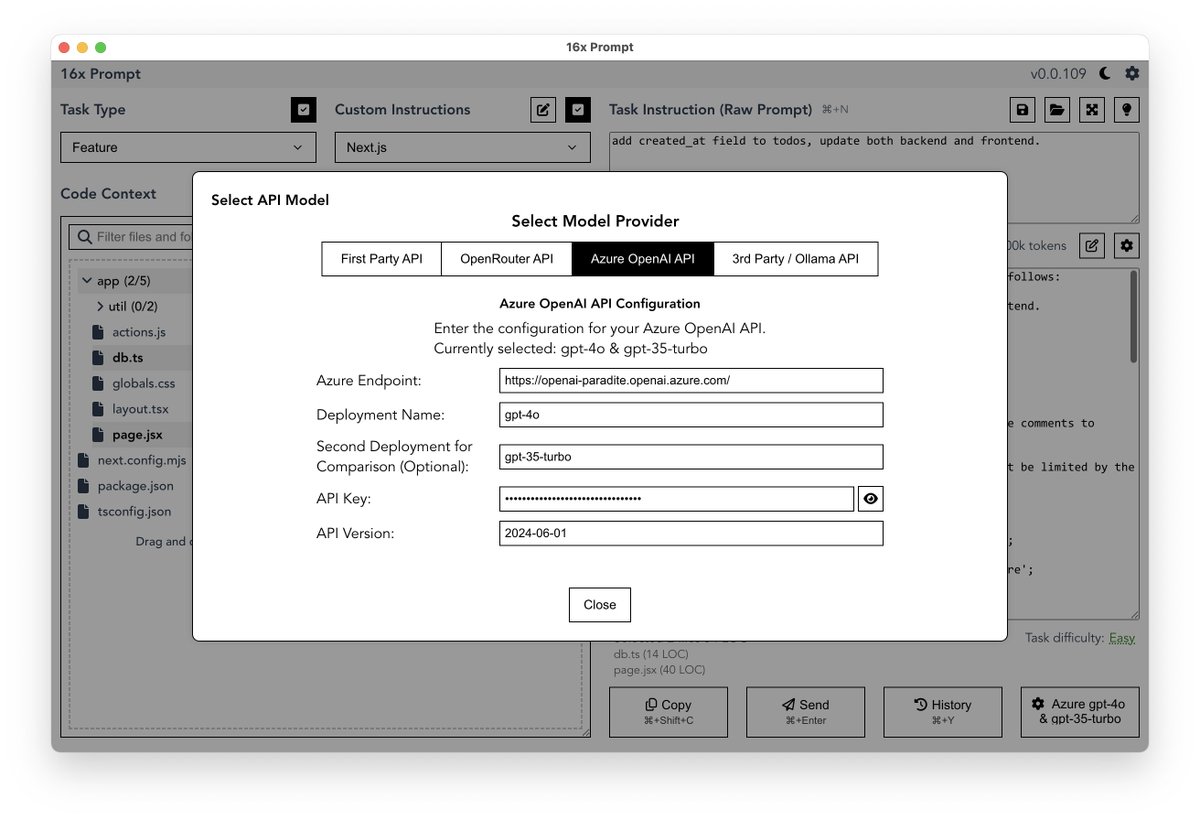Open prompt settings gear near tokens
1200x820 pixels.
pos(1127,245)
